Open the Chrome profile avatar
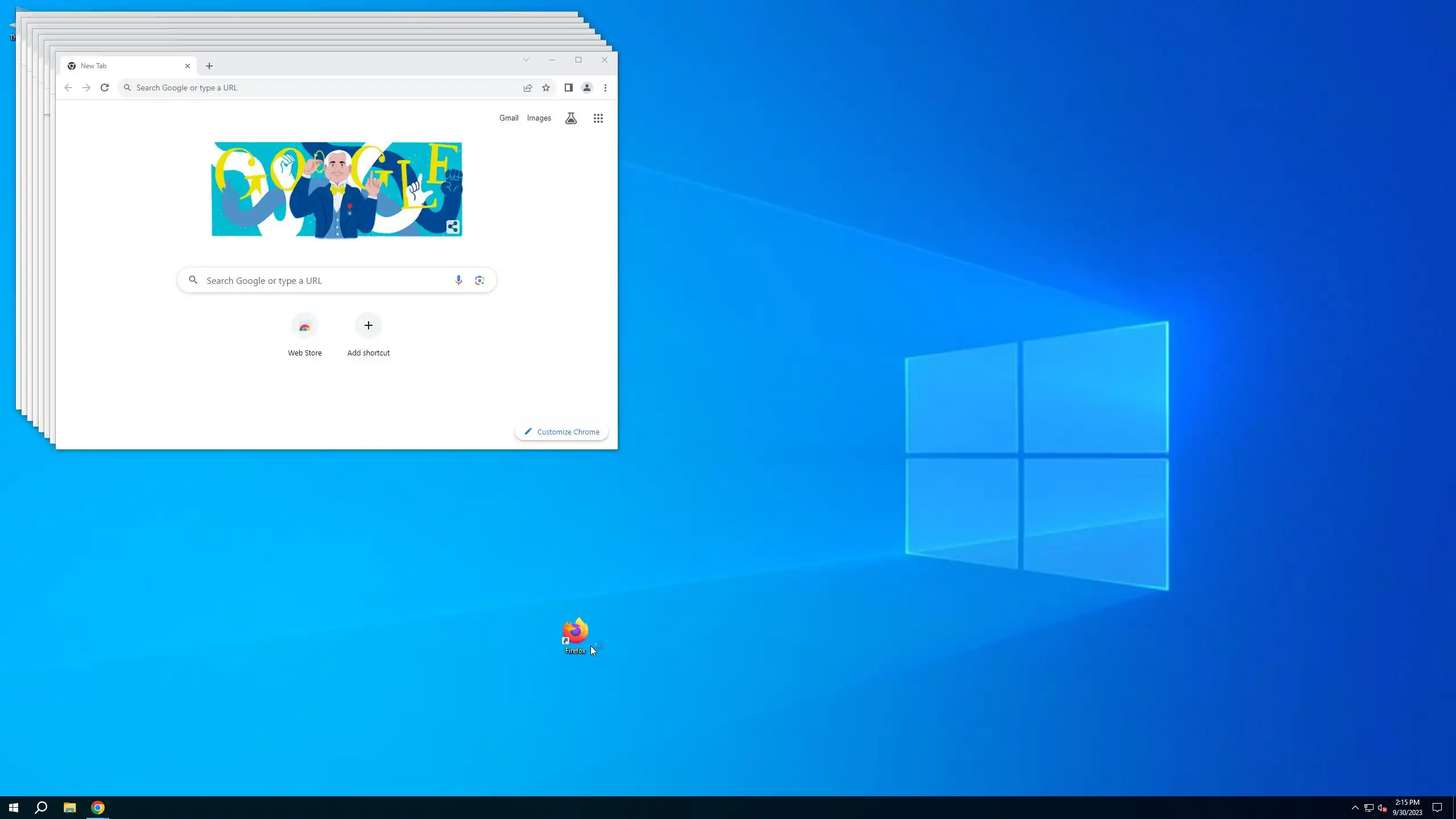Viewport: 1456px width, 819px height. pos(587,88)
